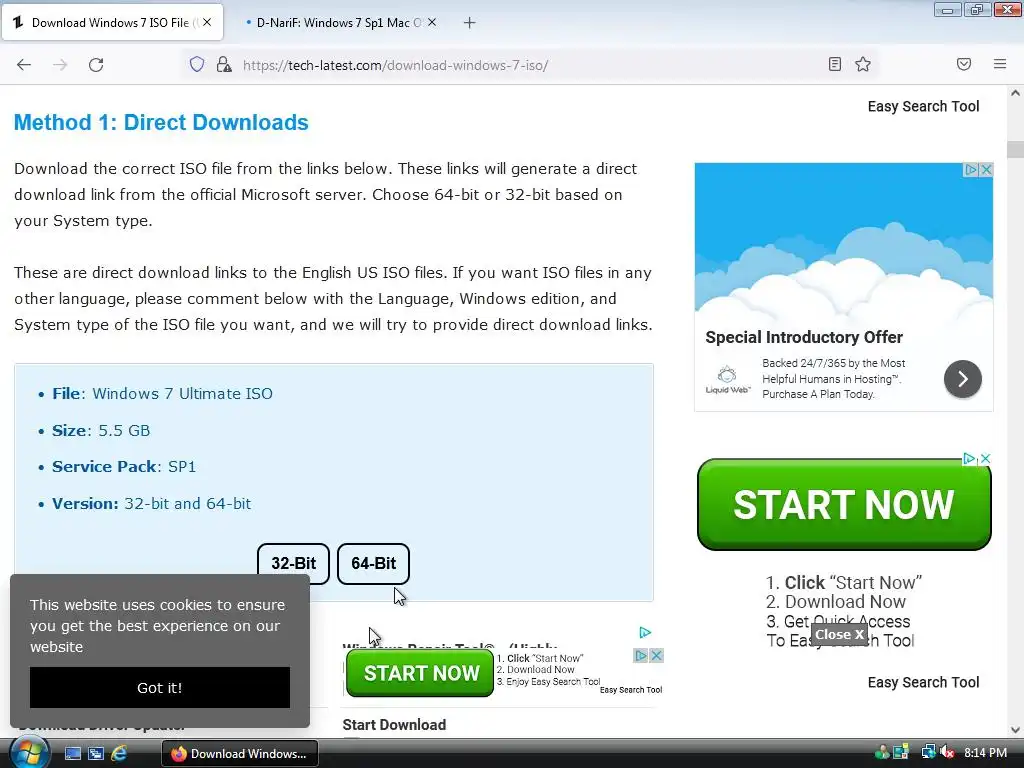Image resolution: width=1024 pixels, height=768 pixels.
Task: Click the Liquid Web logo
Action: (x=728, y=379)
